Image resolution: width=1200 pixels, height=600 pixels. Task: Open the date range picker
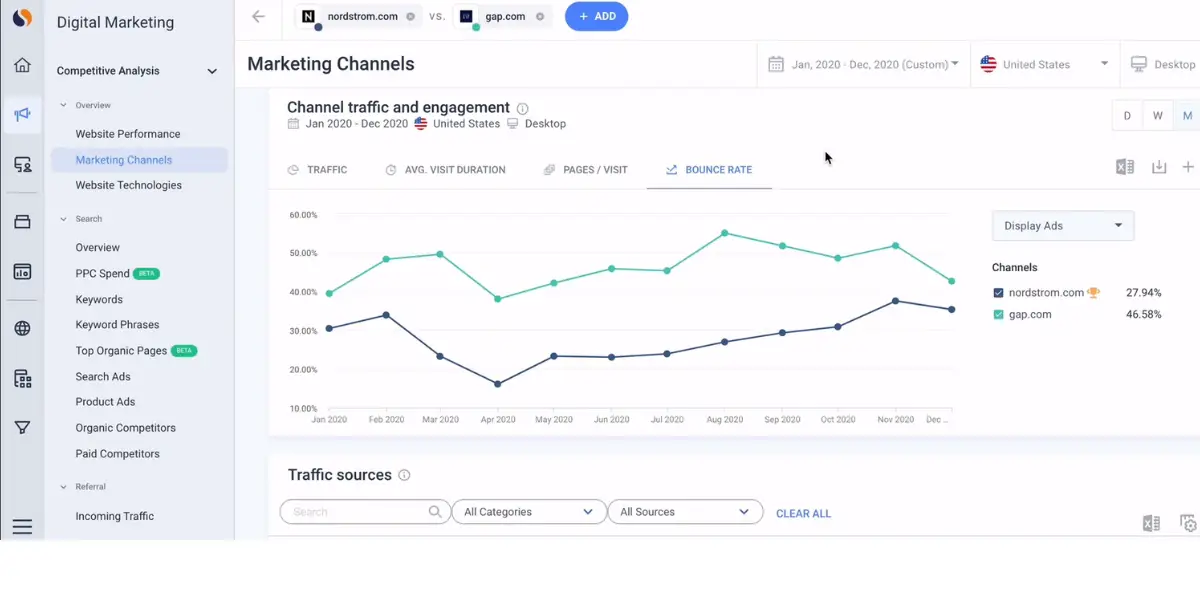click(863, 64)
